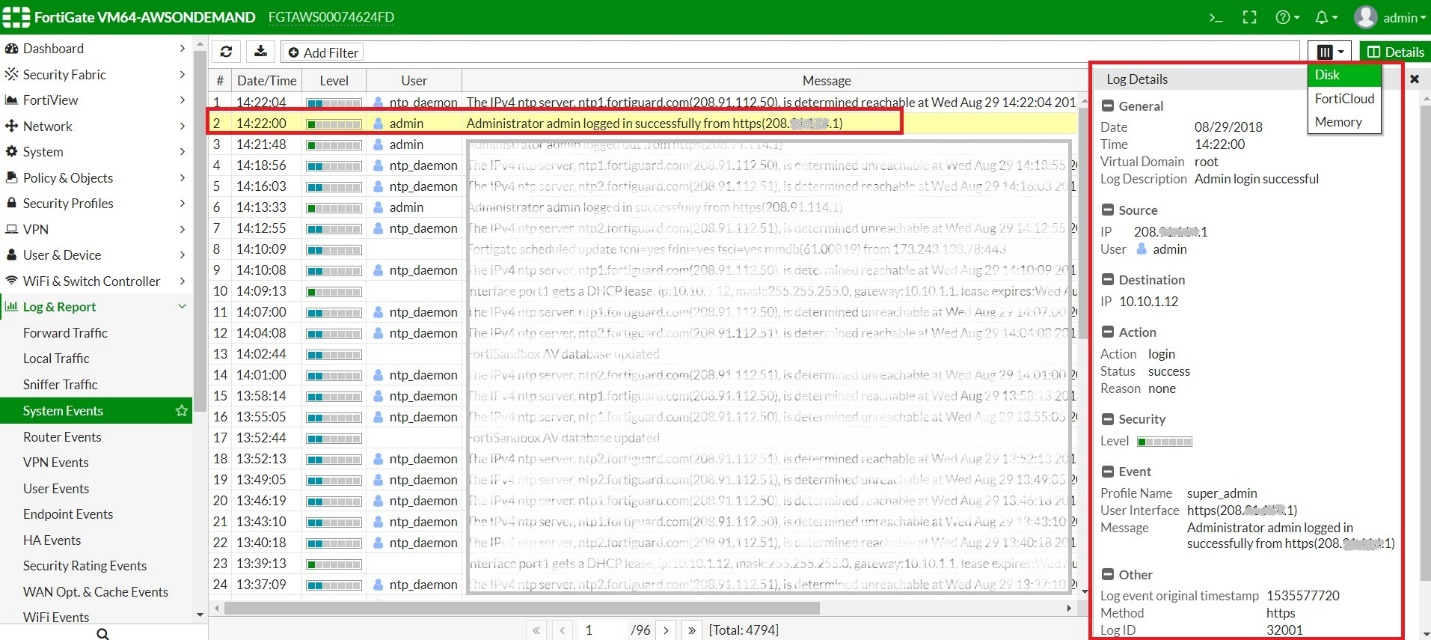Click the WiFi & Switch Controller icon
The width and height of the screenshot is (1431, 640).
pyautogui.click(x=12, y=281)
